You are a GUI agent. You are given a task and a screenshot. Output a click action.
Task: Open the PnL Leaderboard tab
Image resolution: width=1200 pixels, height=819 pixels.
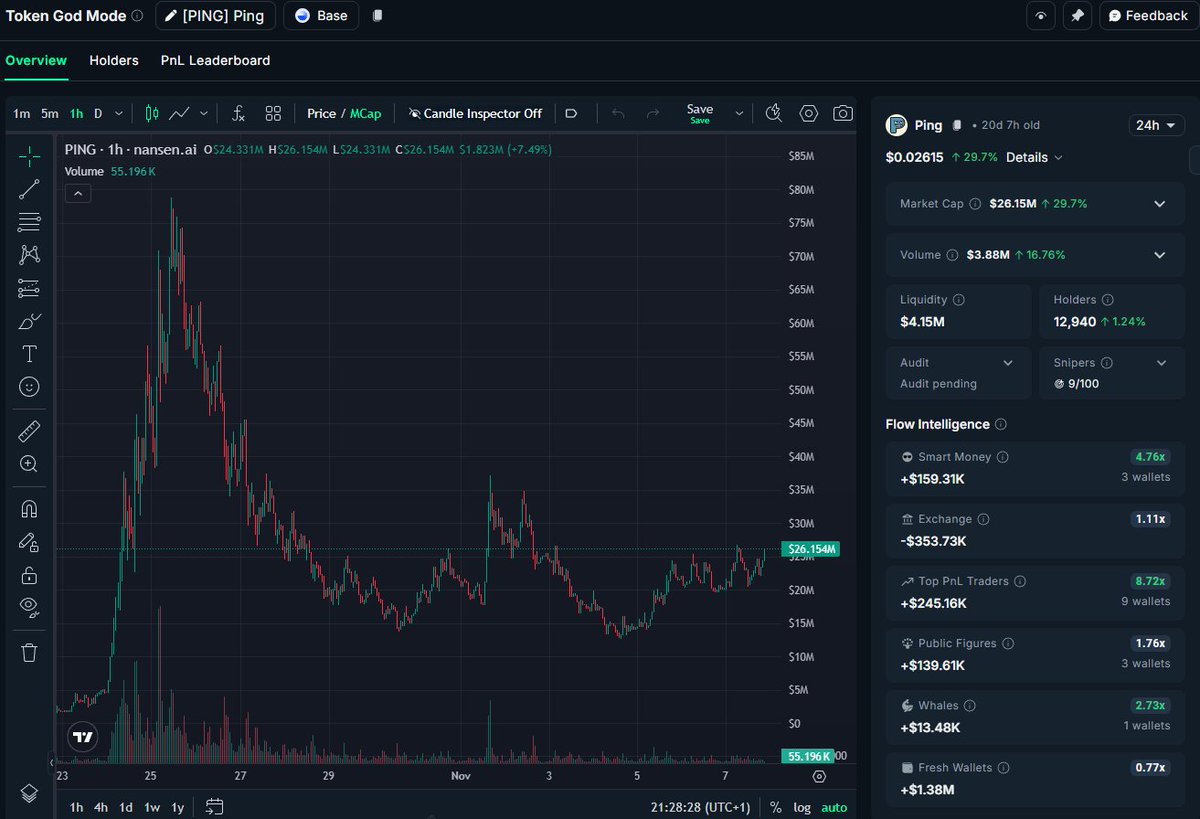click(x=215, y=60)
